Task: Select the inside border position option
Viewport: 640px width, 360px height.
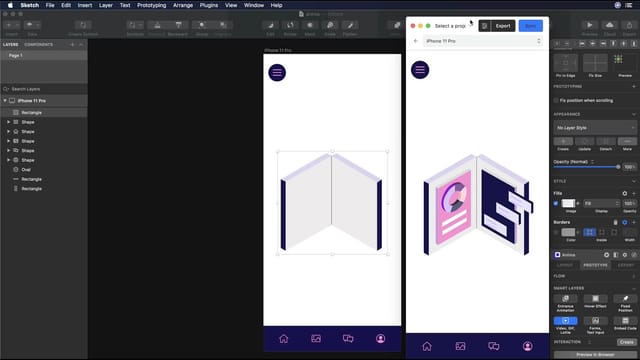Action: point(589,233)
